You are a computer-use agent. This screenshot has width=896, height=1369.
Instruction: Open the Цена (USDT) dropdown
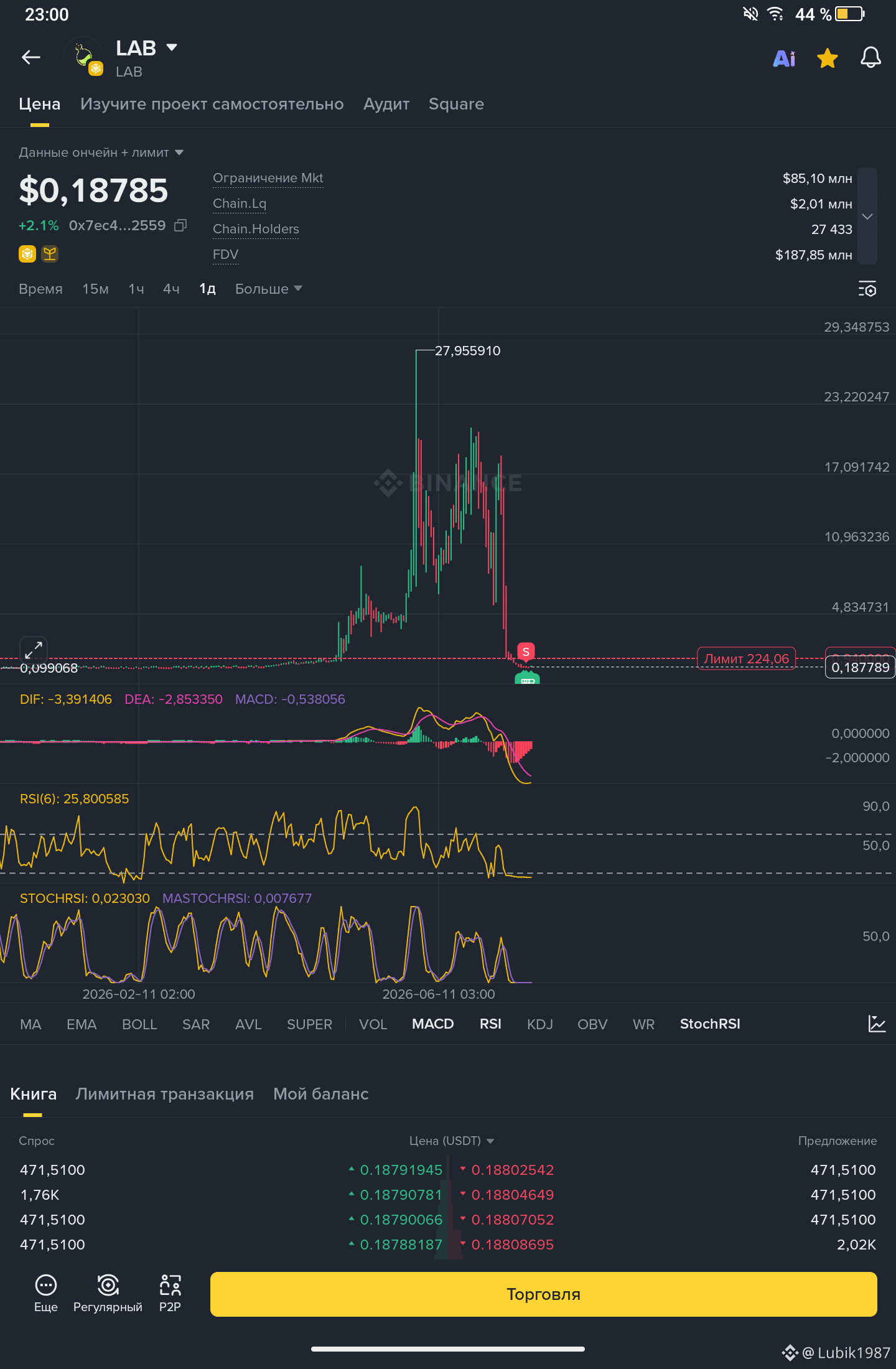tap(451, 1141)
